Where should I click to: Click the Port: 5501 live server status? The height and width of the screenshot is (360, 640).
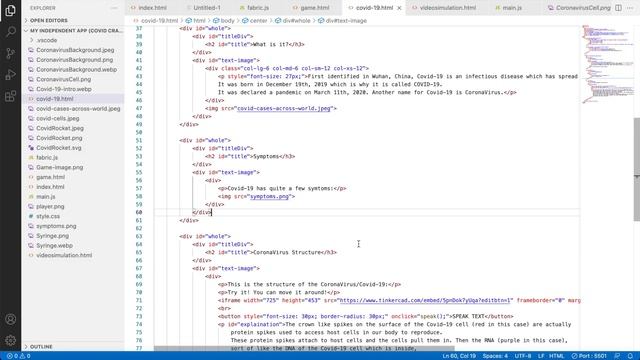[x=589, y=356]
